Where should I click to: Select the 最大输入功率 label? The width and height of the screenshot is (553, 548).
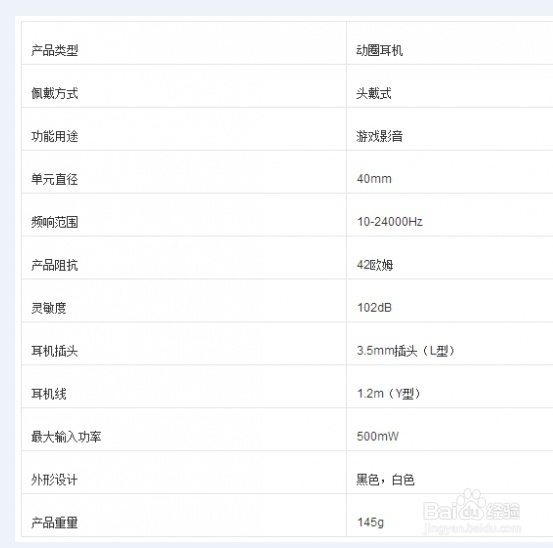(66, 437)
